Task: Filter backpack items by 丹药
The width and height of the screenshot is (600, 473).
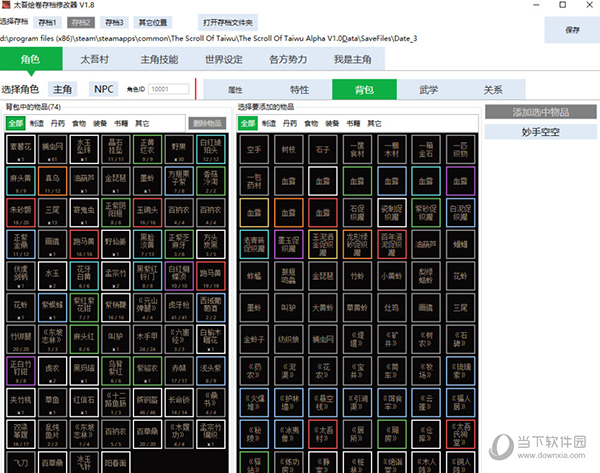Action: [x=58, y=123]
